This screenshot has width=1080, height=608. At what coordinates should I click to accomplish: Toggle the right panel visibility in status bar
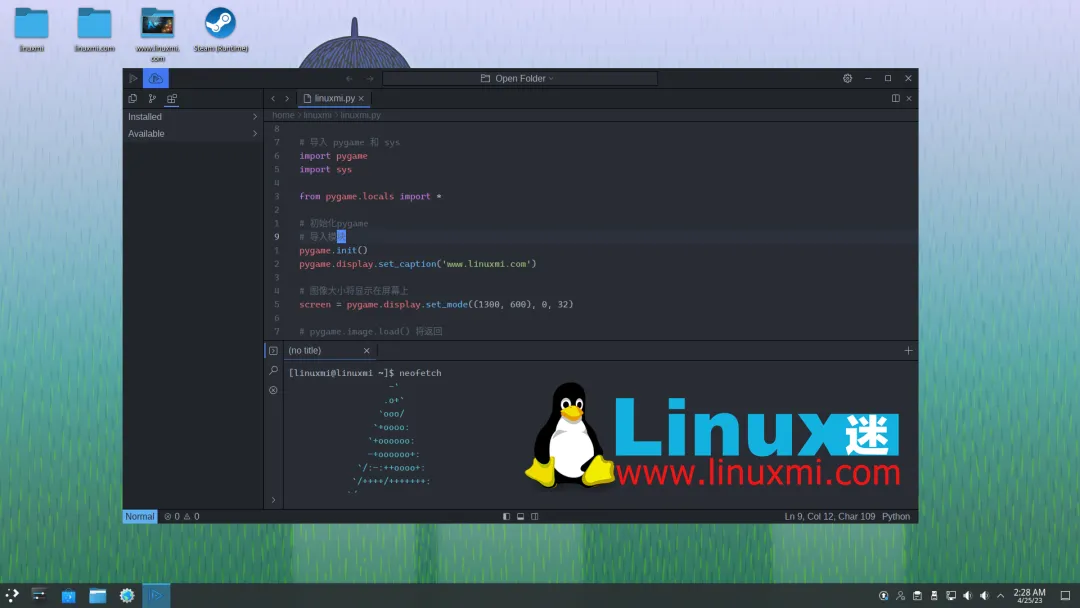pos(534,516)
